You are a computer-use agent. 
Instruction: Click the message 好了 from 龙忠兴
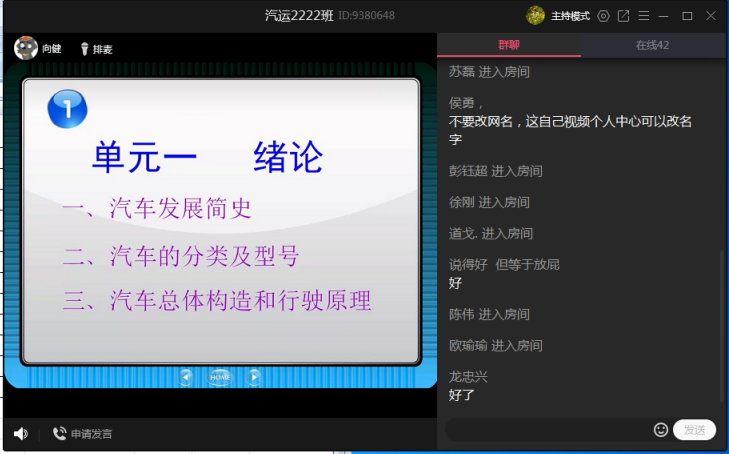coord(462,395)
